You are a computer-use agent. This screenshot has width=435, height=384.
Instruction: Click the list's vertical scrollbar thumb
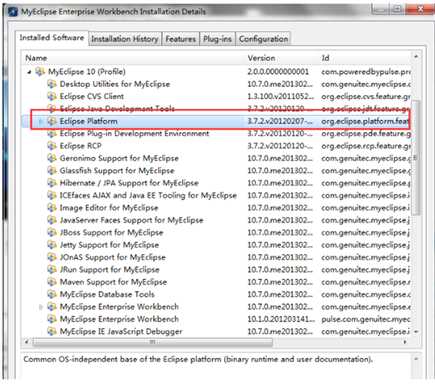(416, 157)
